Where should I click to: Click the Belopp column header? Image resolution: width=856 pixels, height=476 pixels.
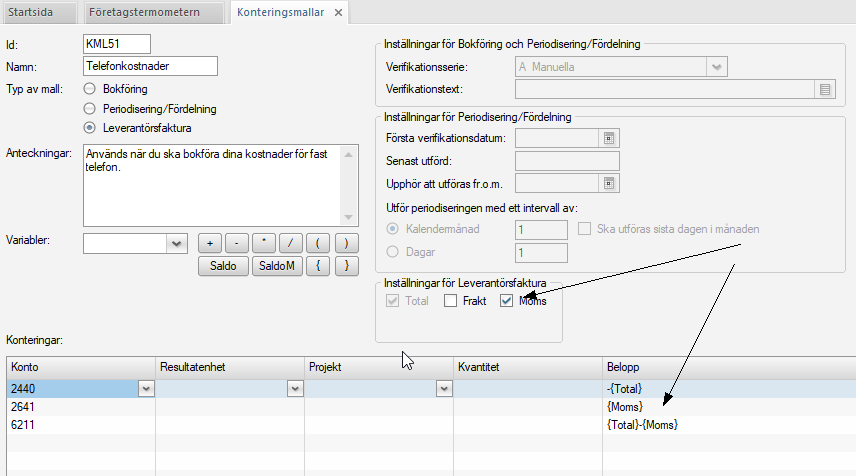point(729,367)
